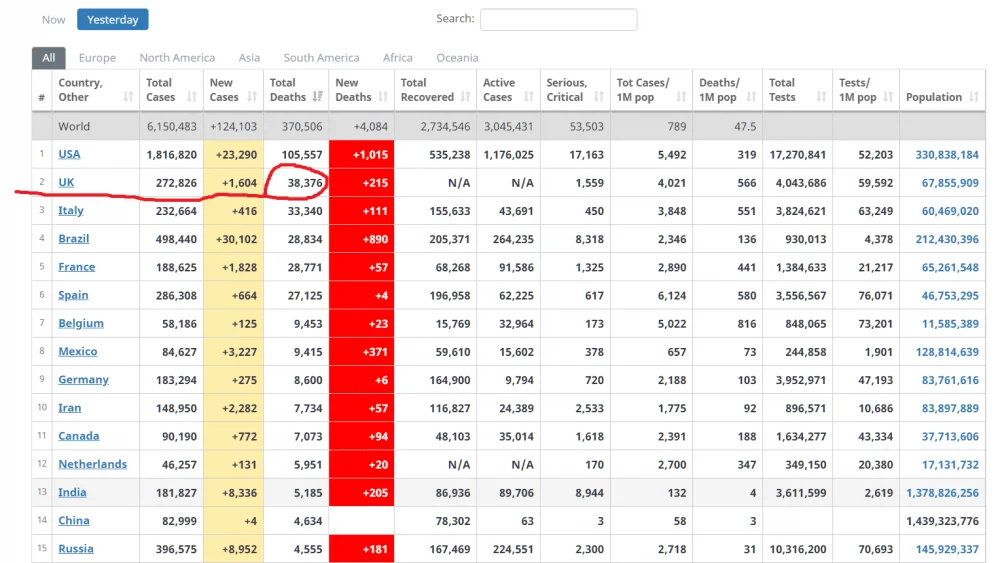The image size is (1000, 563).
Task: Sort by Active Cases column arrow
Action: pyautogui.click(x=529, y=97)
